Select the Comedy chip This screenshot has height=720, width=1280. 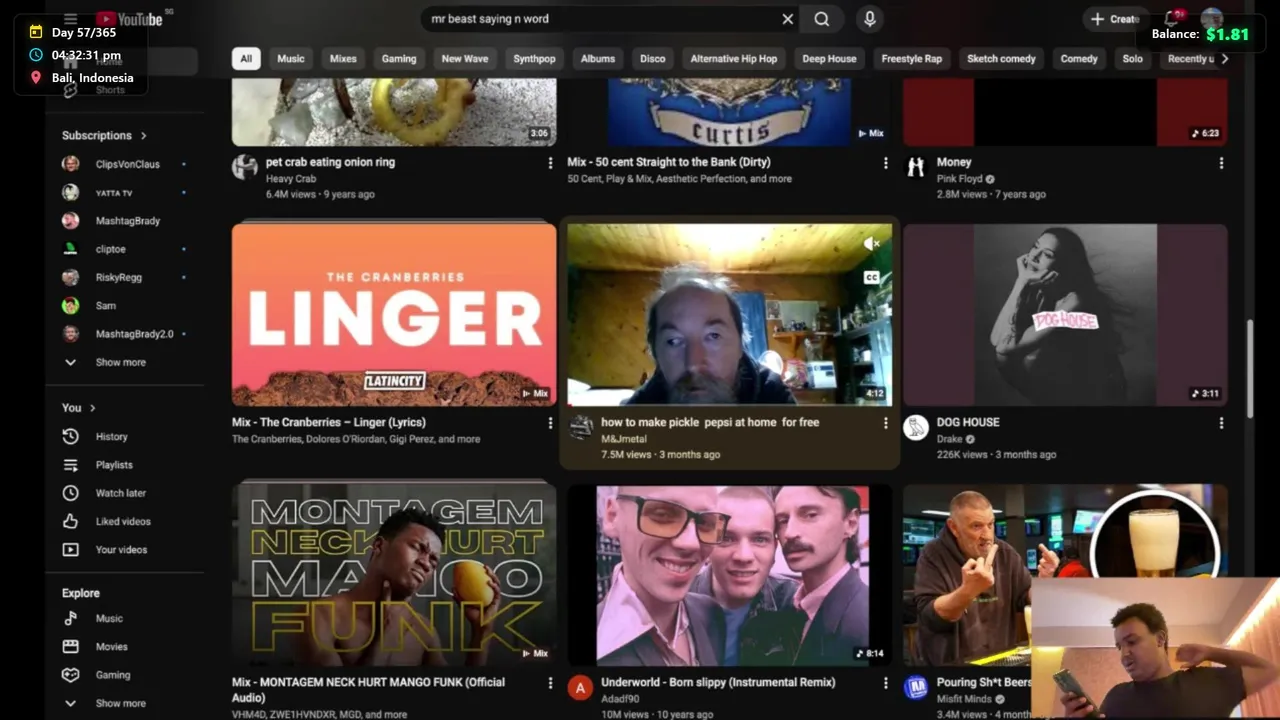pyautogui.click(x=1079, y=59)
